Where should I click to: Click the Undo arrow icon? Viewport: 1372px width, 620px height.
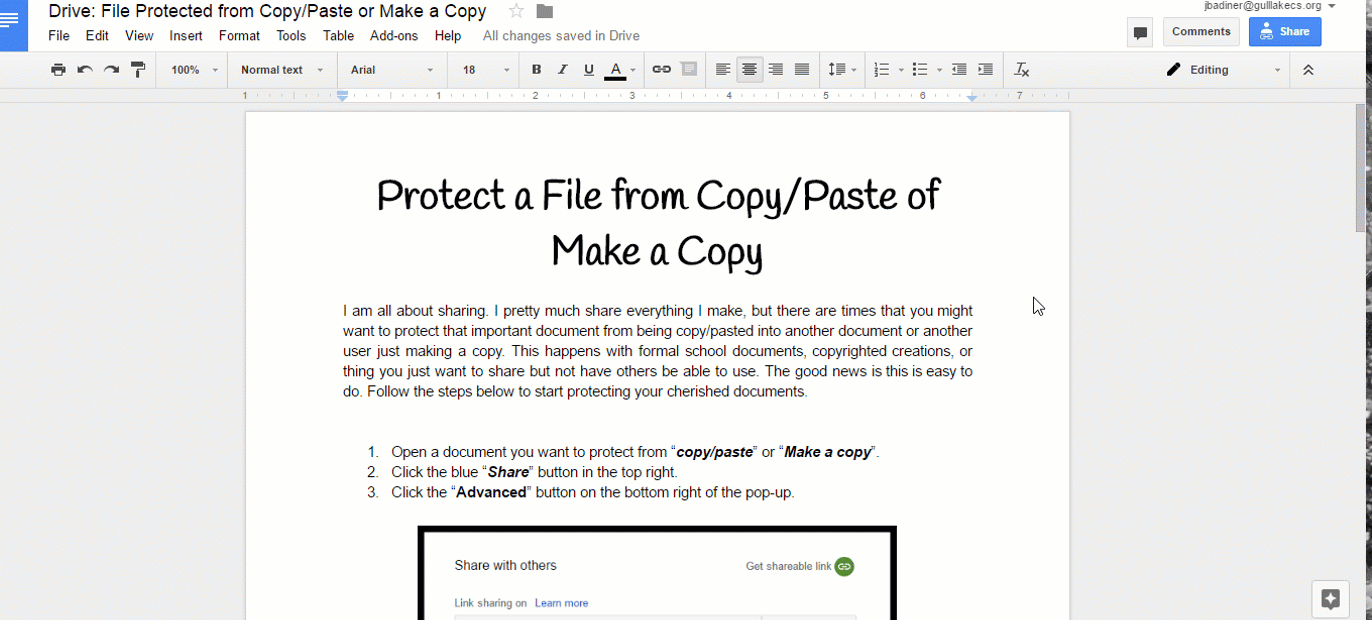click(x=85, y=70)
